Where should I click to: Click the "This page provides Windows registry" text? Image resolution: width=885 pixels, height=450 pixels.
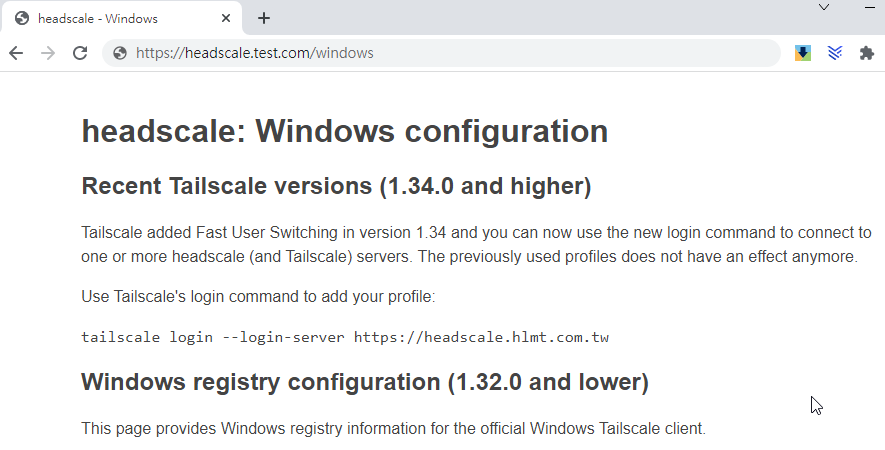tap(393, 429)
